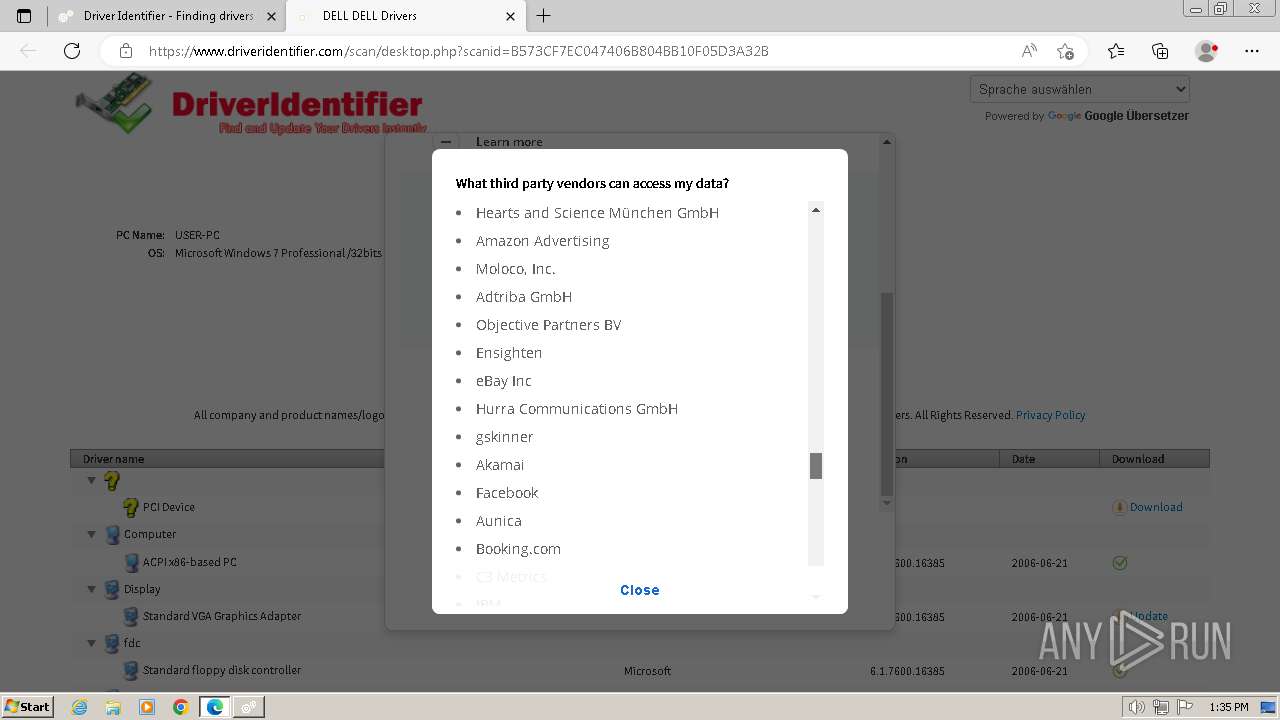Collapse the fdc category

(92, 644)
